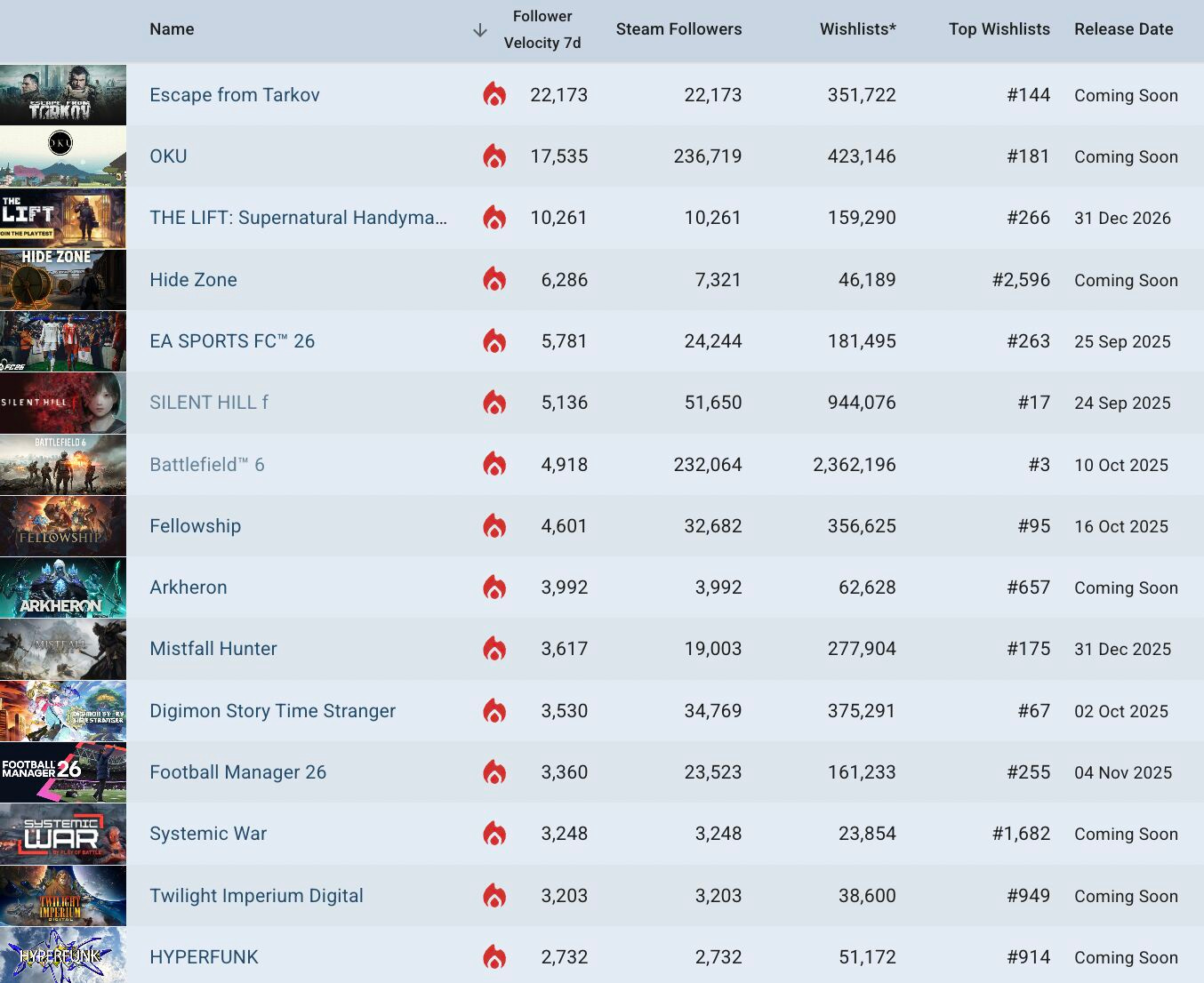Select OKU steam followers 236,719
Screen dimensions: 1204x983
(x=708, y=156)
